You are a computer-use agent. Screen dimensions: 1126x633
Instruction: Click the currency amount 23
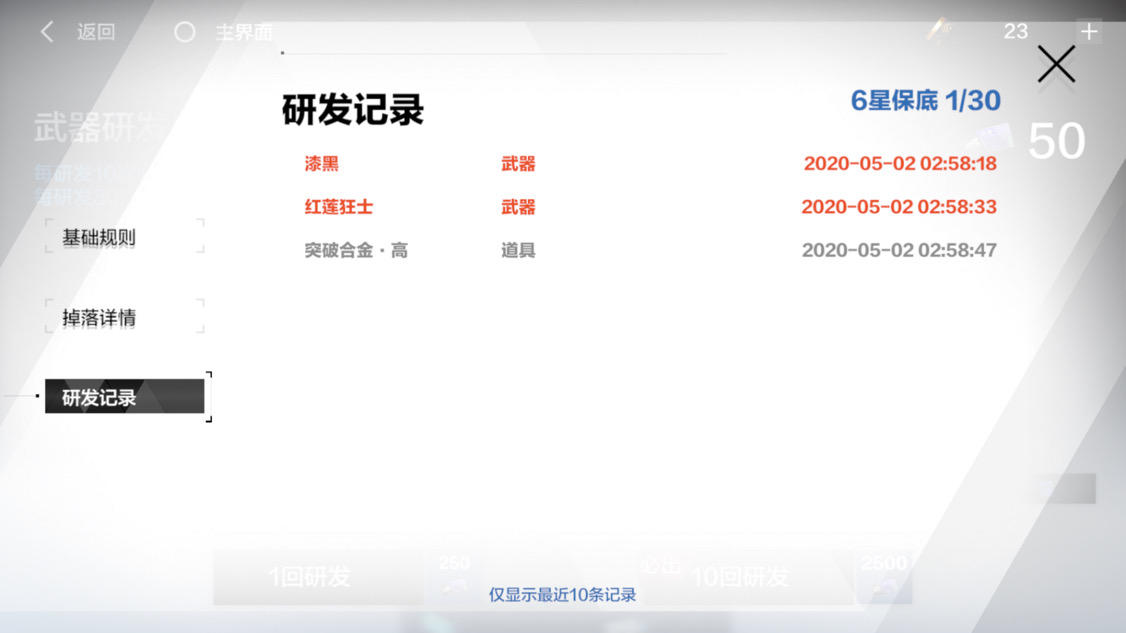(1015, 31)
